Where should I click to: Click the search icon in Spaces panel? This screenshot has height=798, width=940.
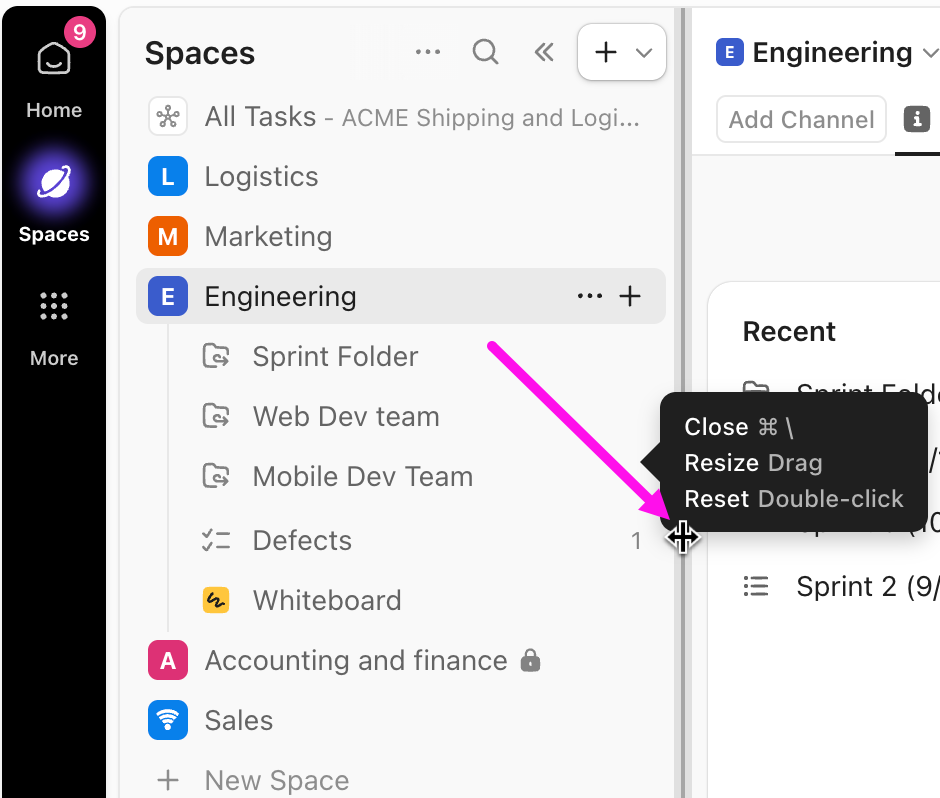coord(485,52)
